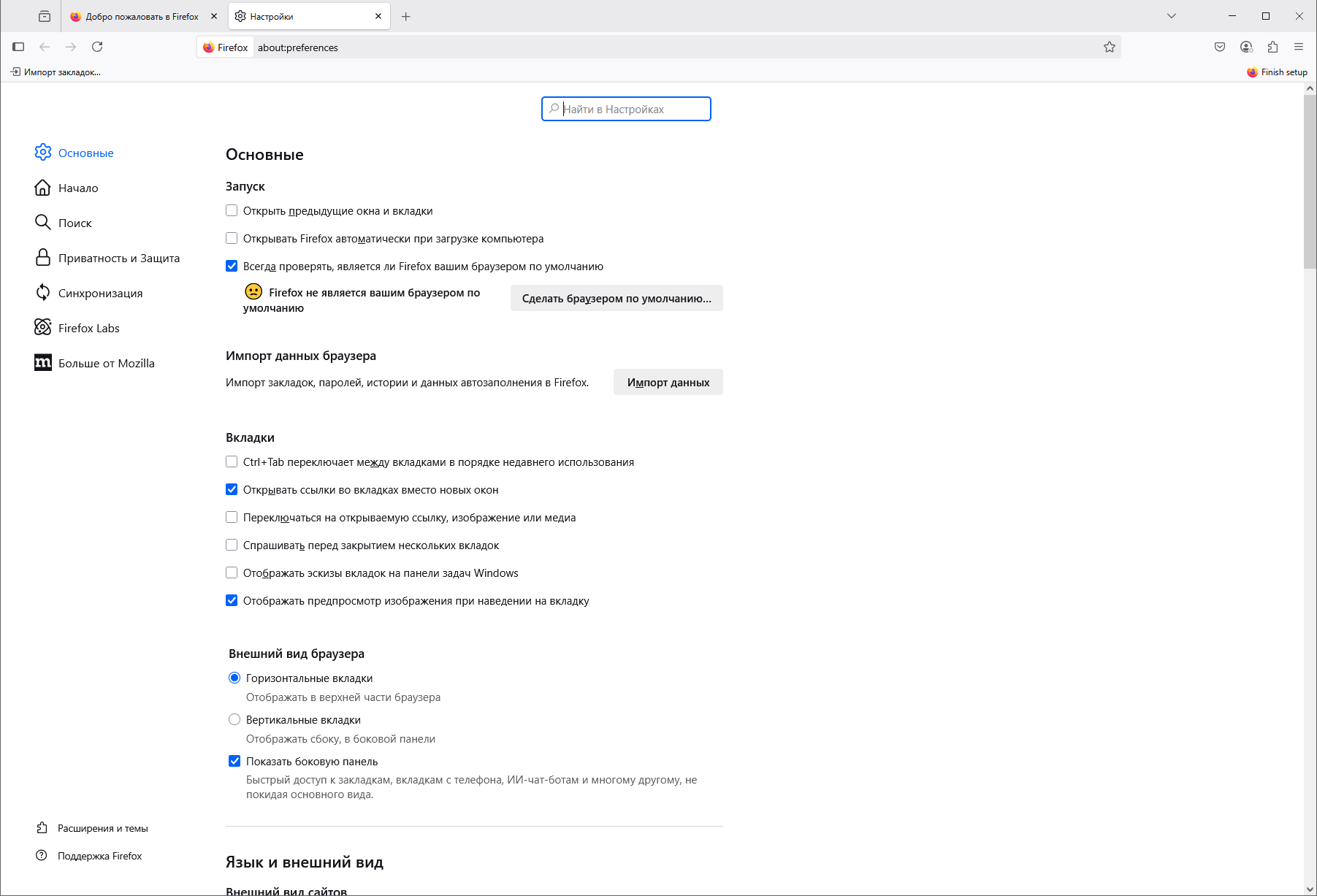The image size is (1317, 896).
Task: Bookmark this page with the star icon
Action: [x=1110, y=47]
